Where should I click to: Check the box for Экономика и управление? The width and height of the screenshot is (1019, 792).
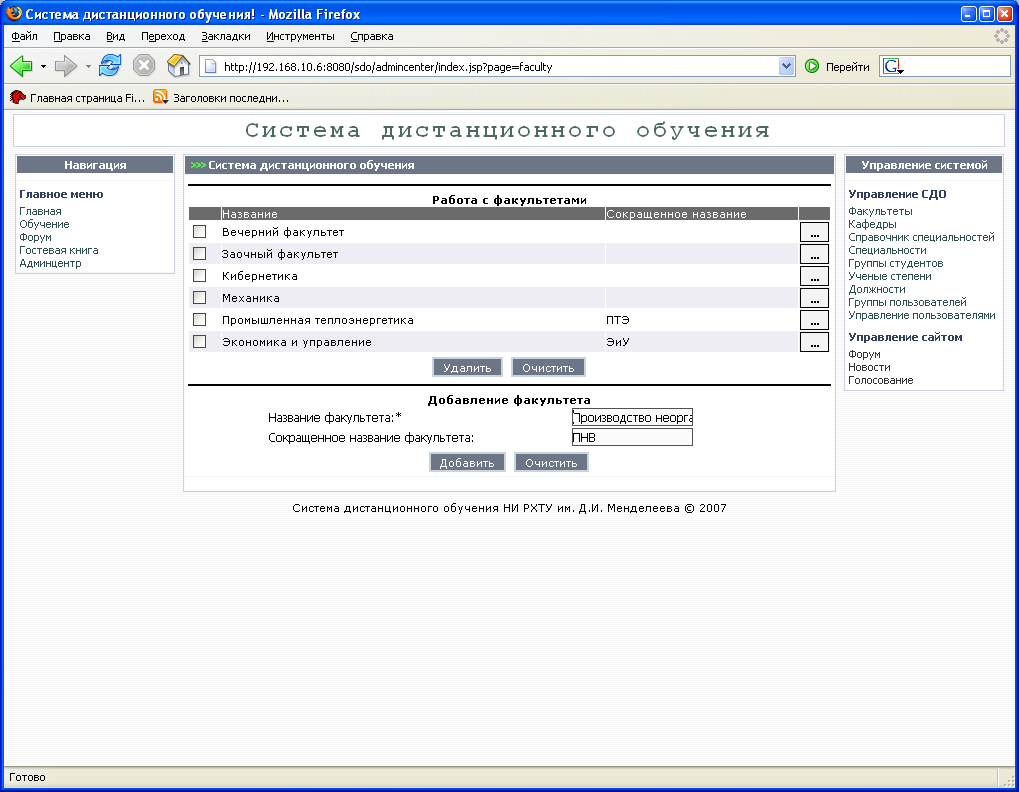(200, 342)
